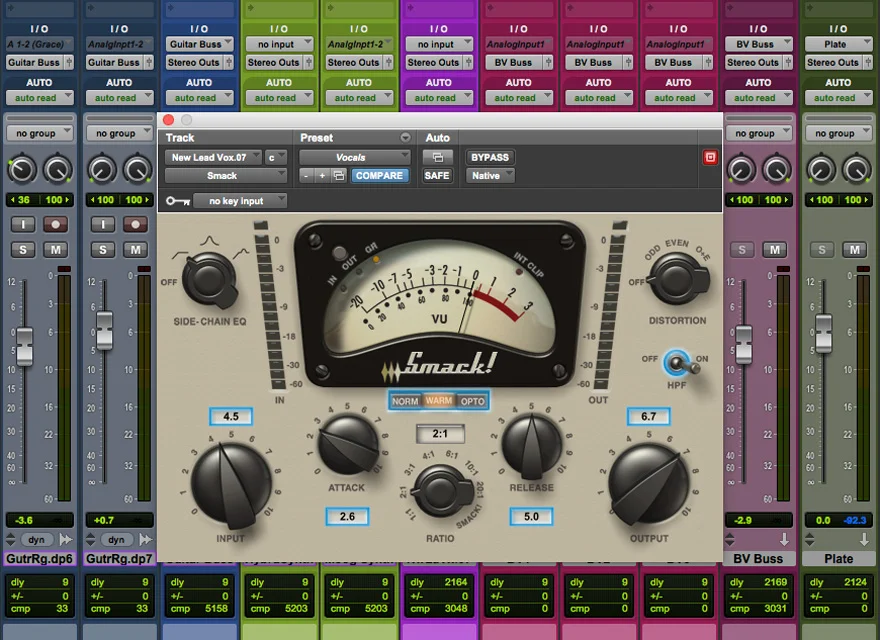Open the Native format dropdown
This screenshot has height=640, width=880.
(490, 176)
